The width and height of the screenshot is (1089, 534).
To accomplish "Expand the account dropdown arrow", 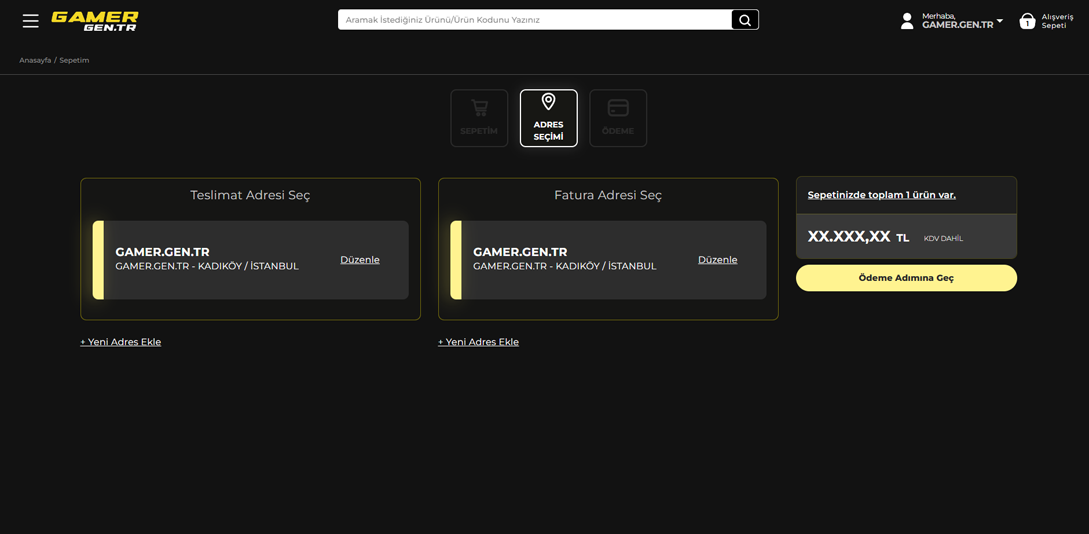I will click(1000, 21).
